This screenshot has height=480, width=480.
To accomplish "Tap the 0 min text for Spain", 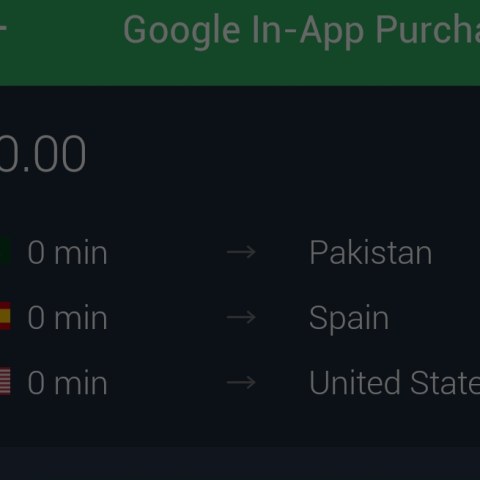I will click(x=67, y=318).
